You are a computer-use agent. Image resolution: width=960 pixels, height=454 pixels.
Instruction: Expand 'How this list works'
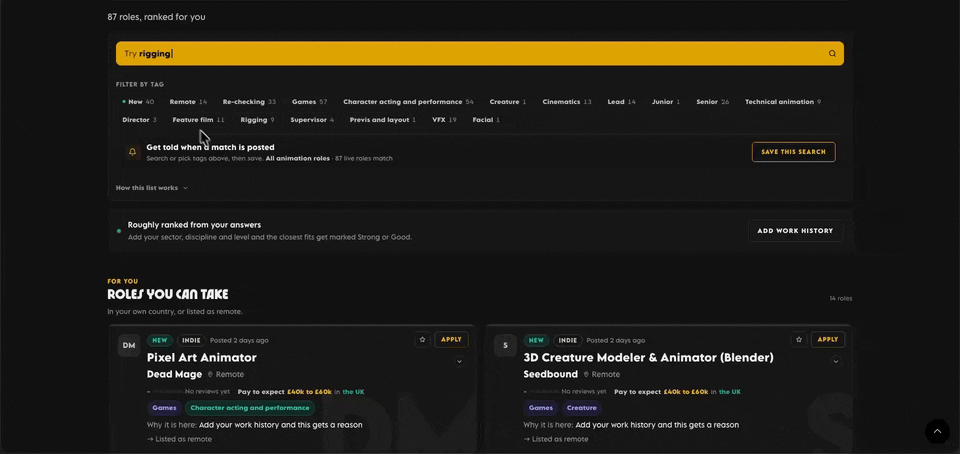click(152, 188)
